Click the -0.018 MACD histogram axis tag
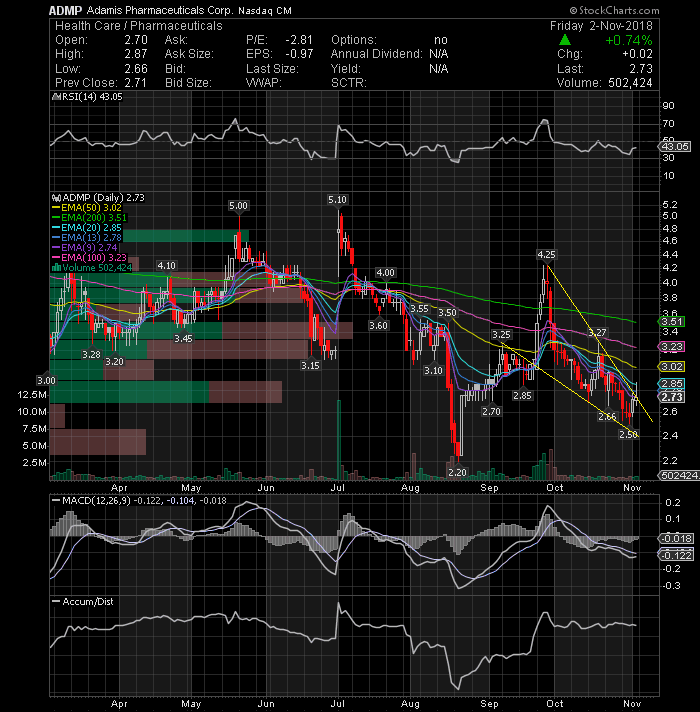 675,539
